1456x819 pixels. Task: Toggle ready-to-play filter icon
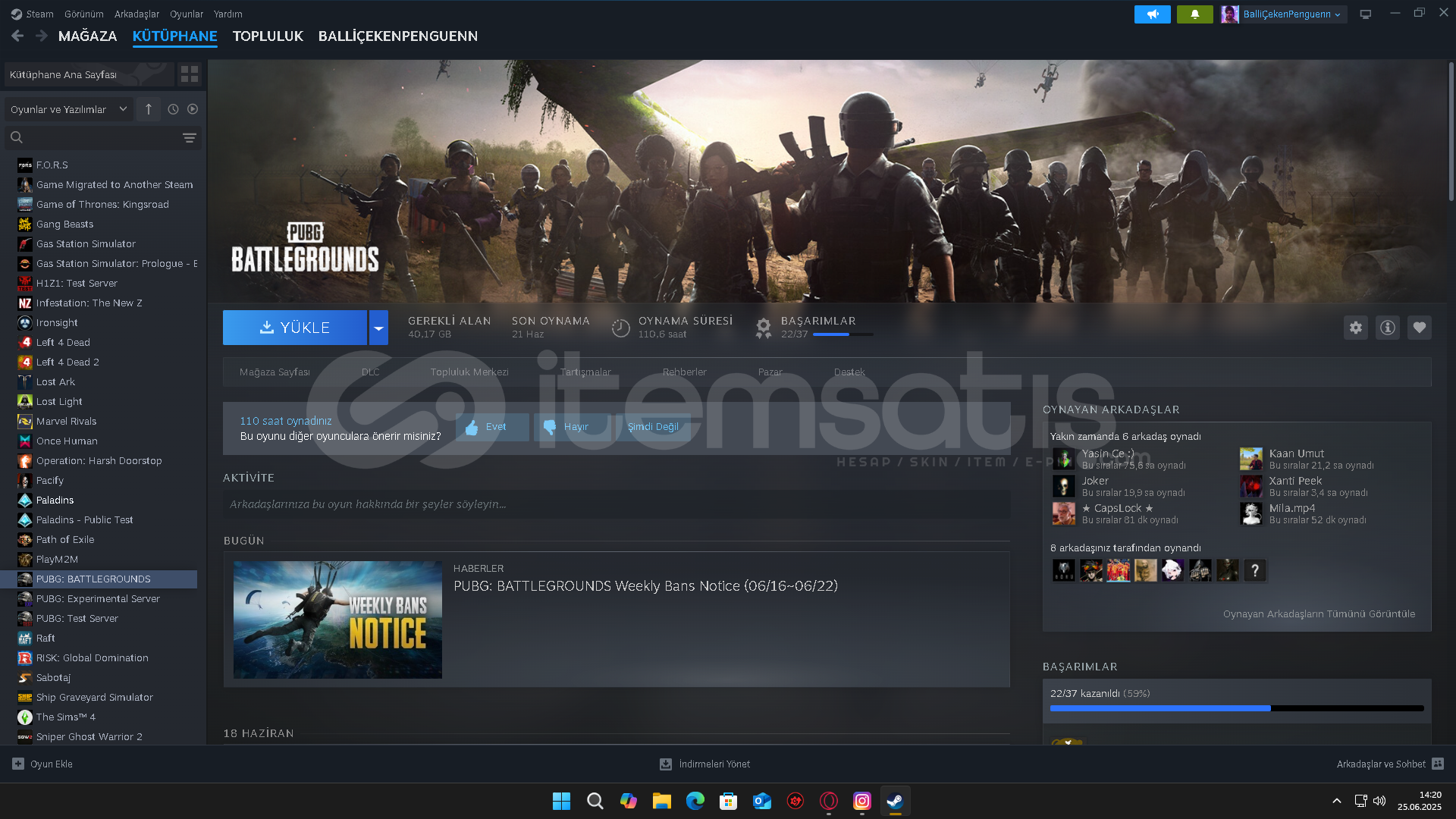point(193,109)
